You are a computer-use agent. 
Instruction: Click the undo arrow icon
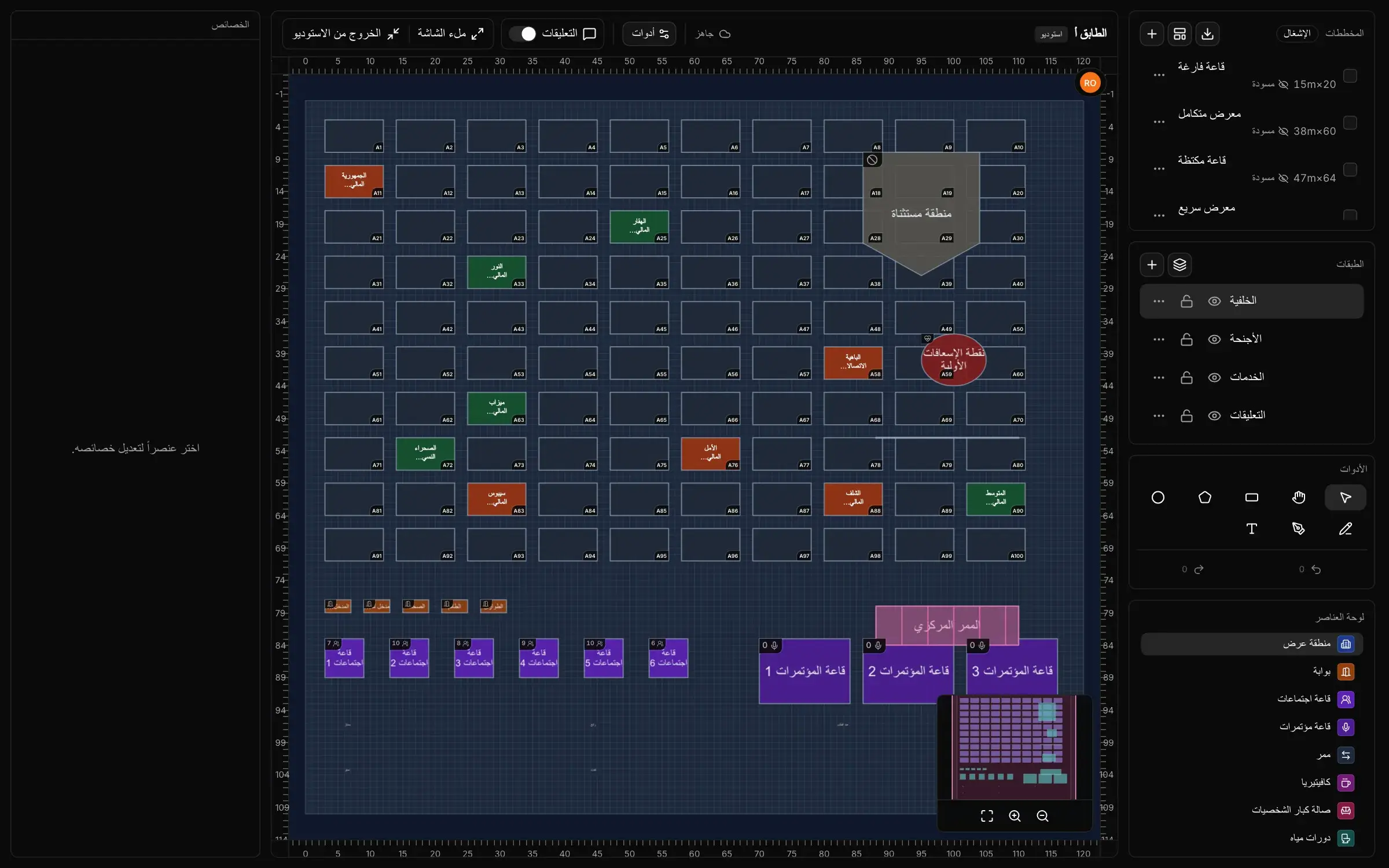tap(1316, 569)
